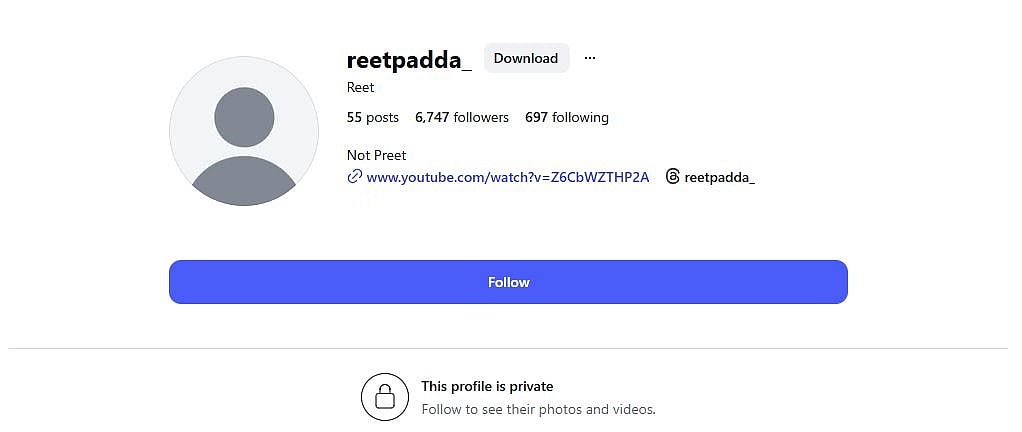The width and height of the screenshot is (1022, 432).
Task: Click the Follow to see their photos text
Action: (538, 409)
